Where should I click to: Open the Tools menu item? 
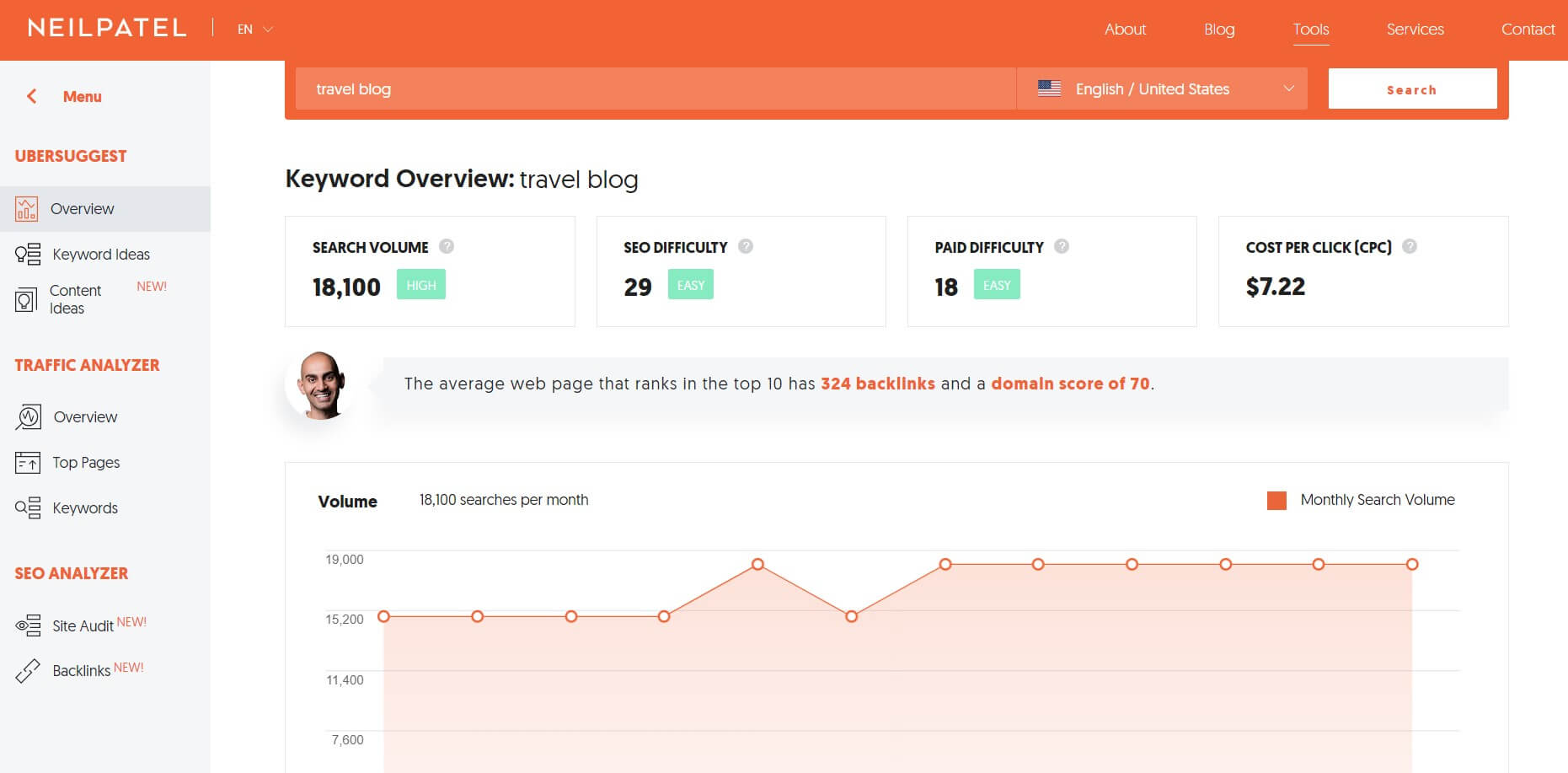click(x=1311, y=30)
